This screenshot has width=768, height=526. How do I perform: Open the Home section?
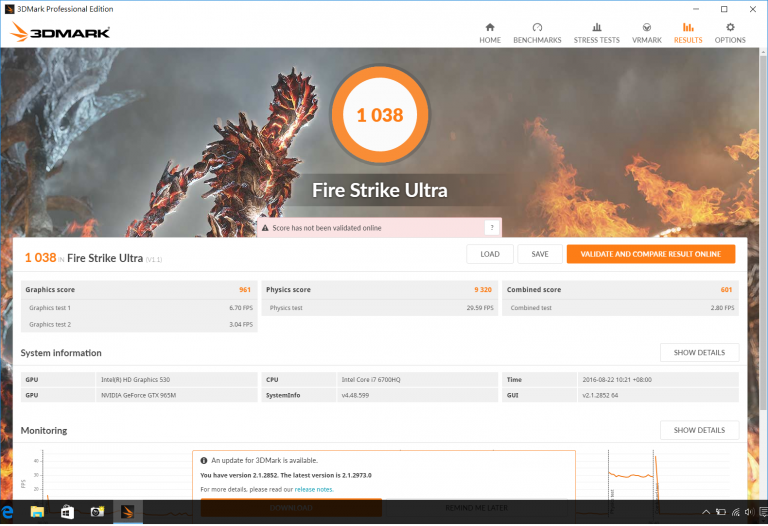coord(490,33)
